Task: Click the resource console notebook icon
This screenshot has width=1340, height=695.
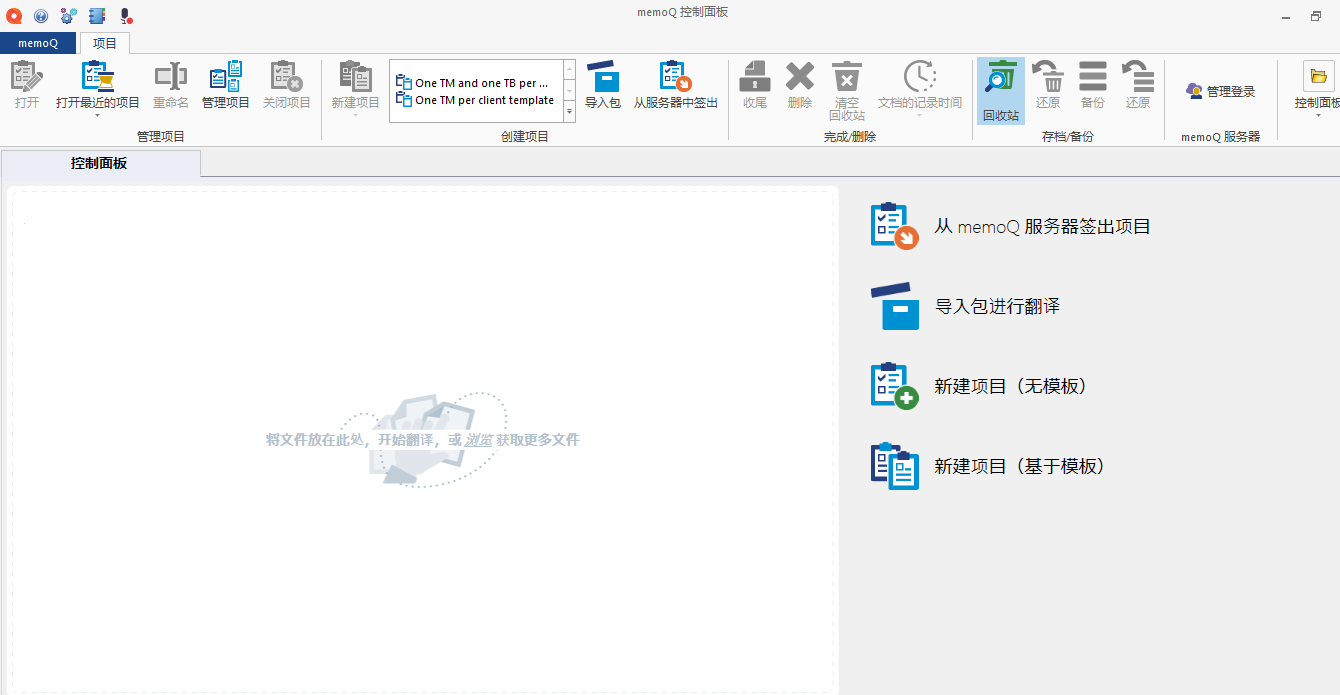Action: click(96, 16)
